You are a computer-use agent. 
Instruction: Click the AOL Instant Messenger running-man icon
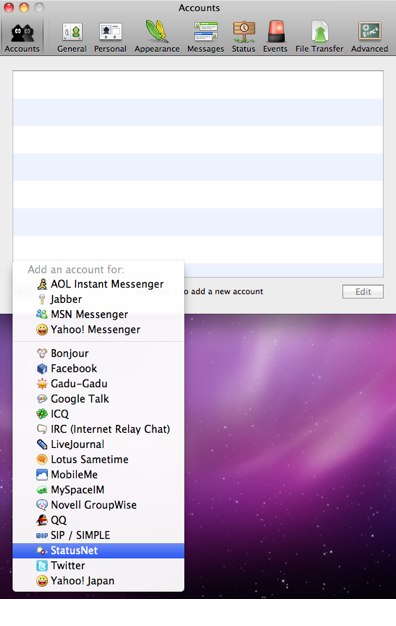click(42, 284)
